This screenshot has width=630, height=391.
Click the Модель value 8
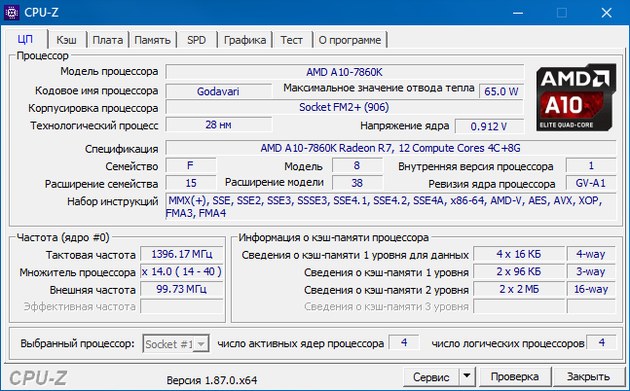click(357, 166)
